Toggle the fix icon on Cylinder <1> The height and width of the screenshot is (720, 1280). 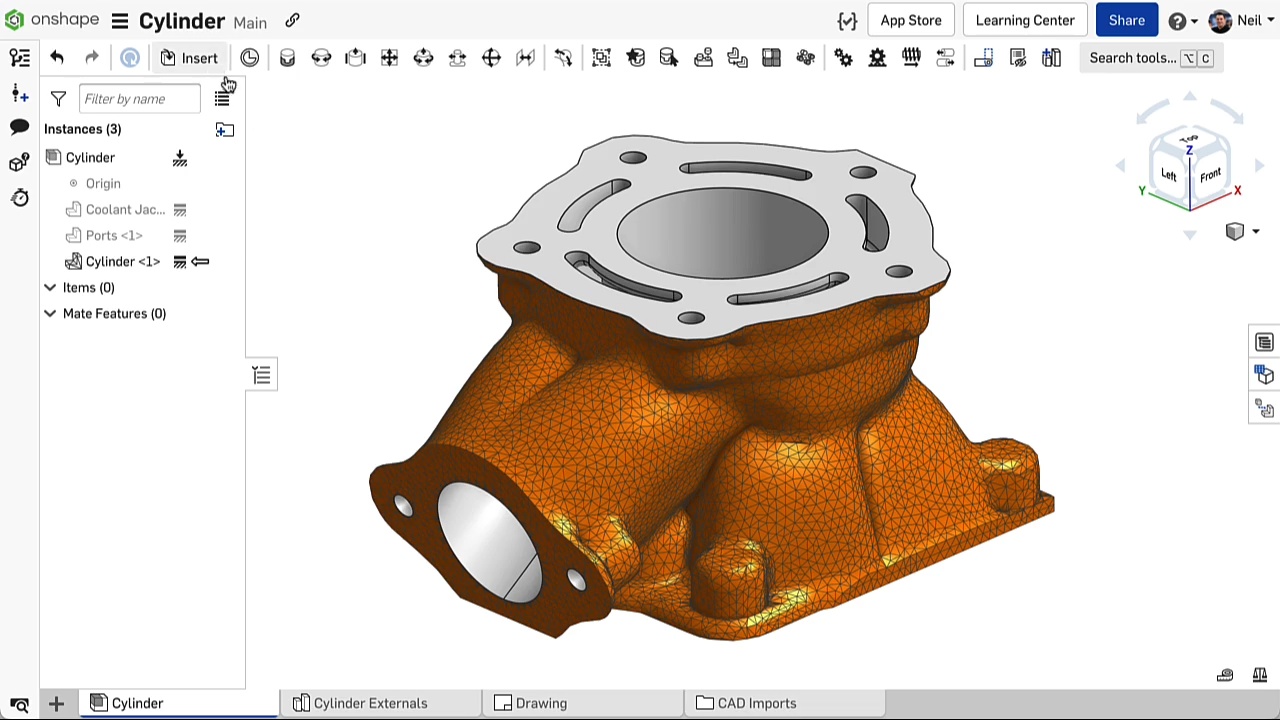[180, 261]
